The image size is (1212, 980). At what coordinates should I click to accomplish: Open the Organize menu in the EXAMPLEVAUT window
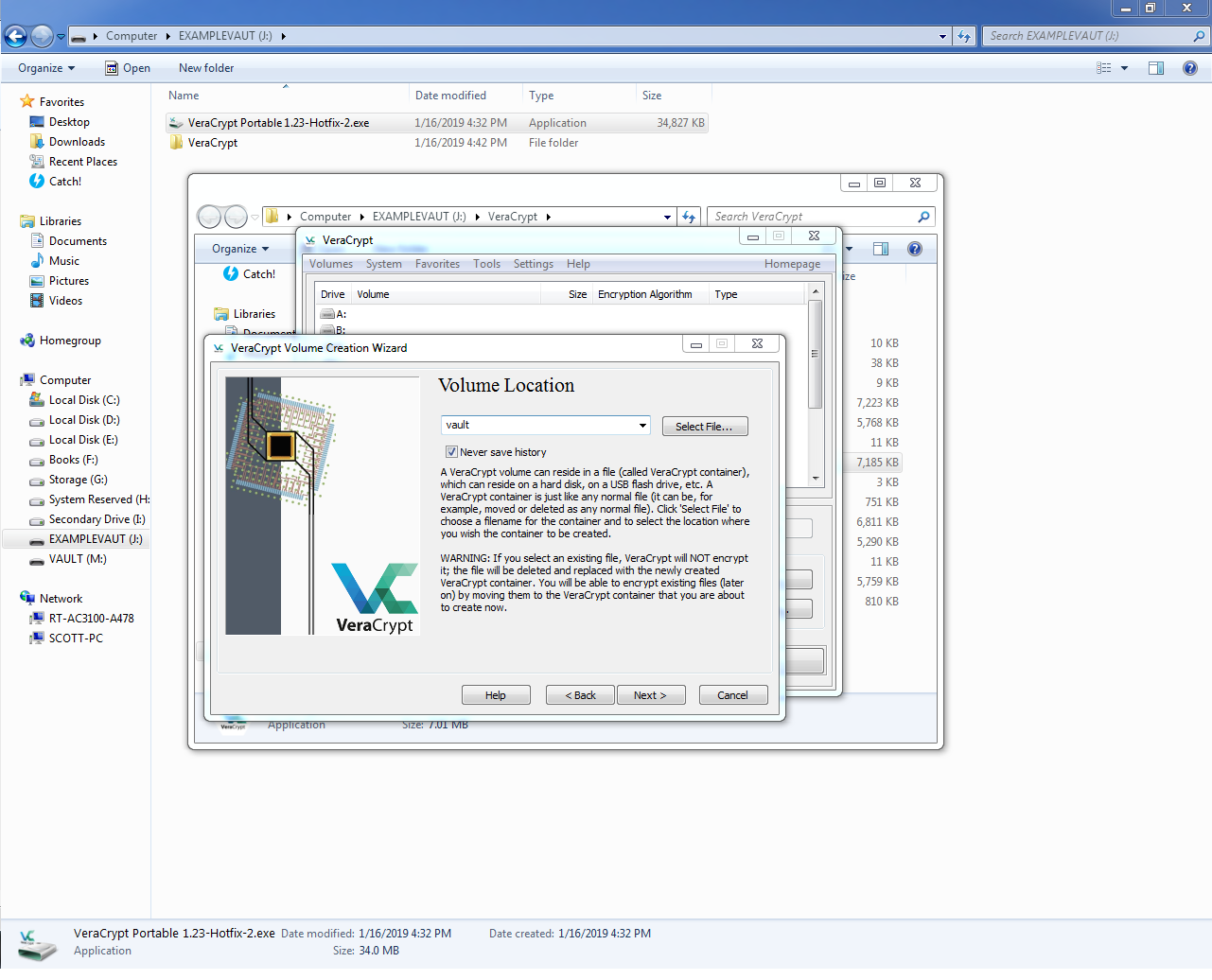46,68
